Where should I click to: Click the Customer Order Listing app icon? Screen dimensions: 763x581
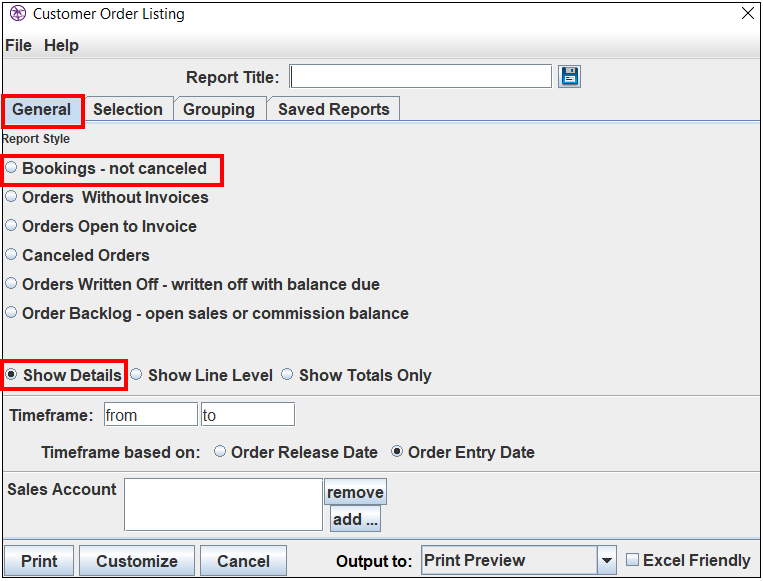click(18, 14)
